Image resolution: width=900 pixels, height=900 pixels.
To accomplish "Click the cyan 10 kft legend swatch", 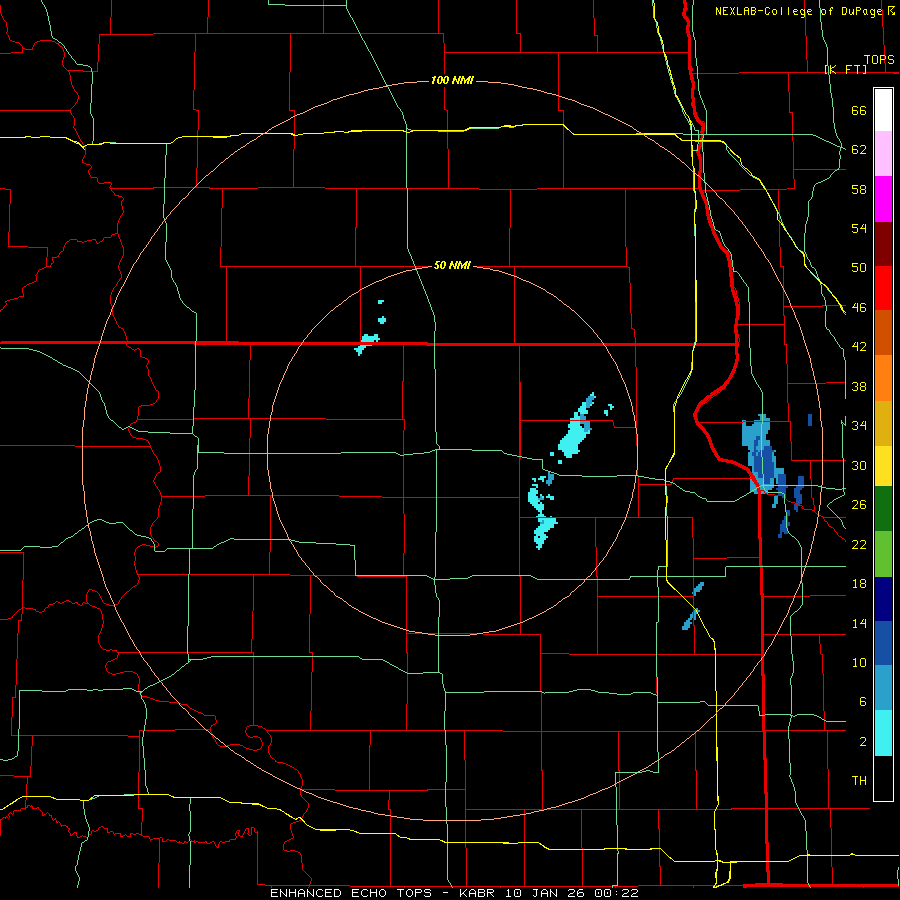I will click(883, 733).
